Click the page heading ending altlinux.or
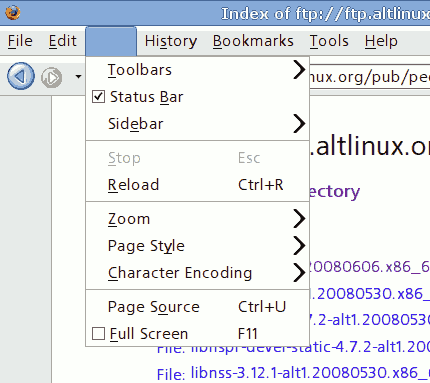Viewport: 430px width, 383px height. coord(369,147)
